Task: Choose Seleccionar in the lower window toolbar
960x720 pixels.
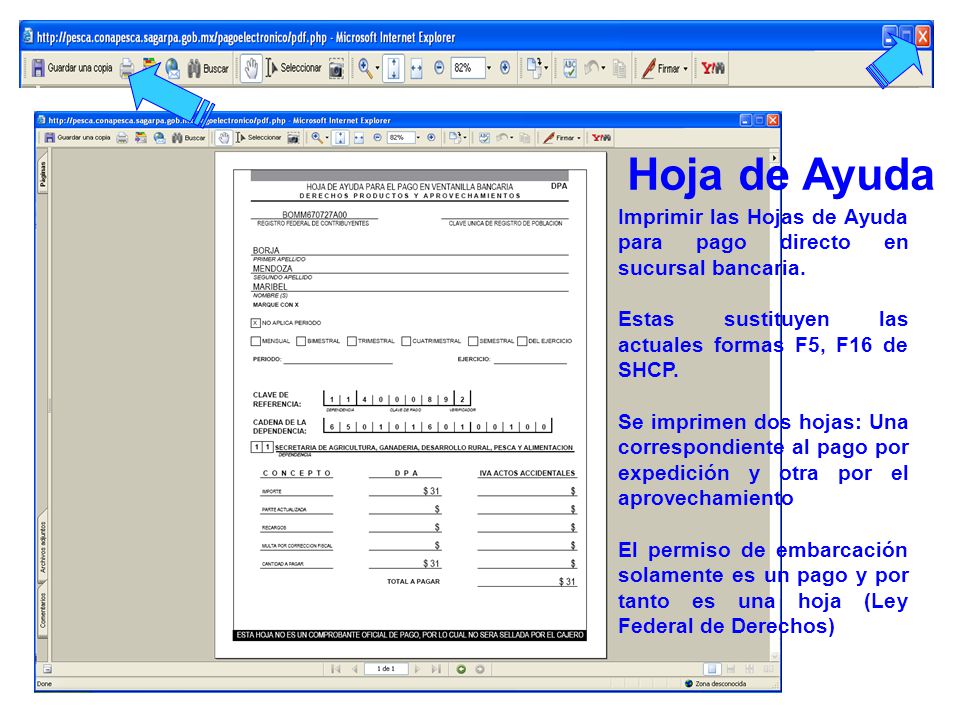Action: click(258, 138)
